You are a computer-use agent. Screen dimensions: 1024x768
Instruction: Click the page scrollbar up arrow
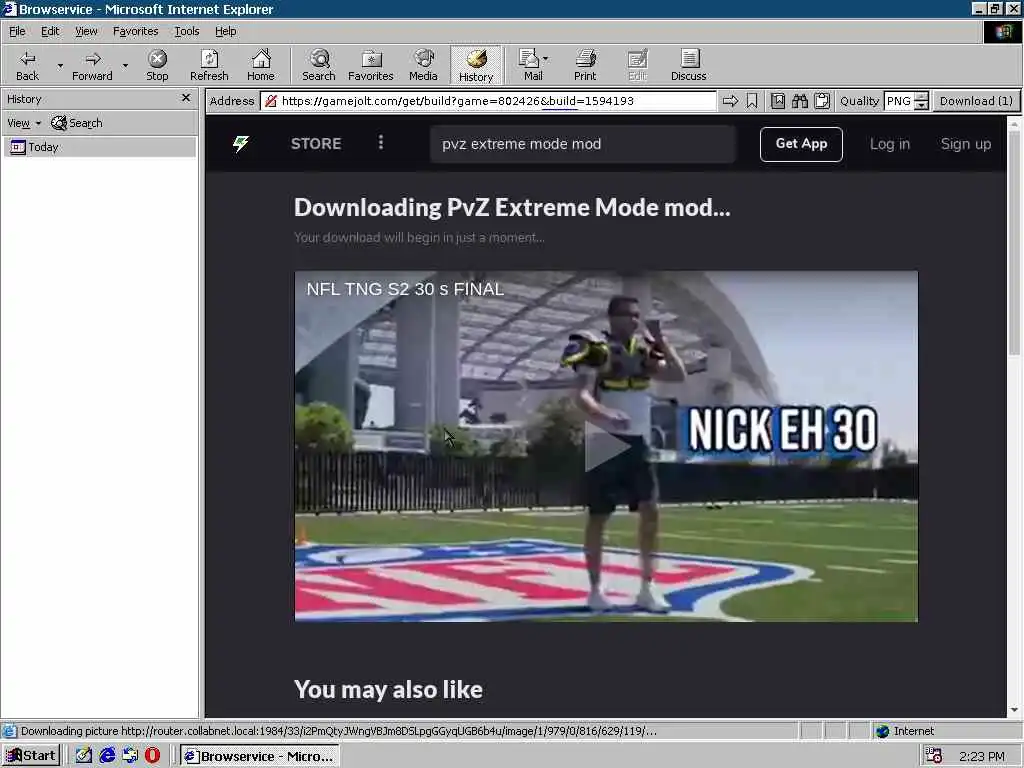tap(1014, 123)
